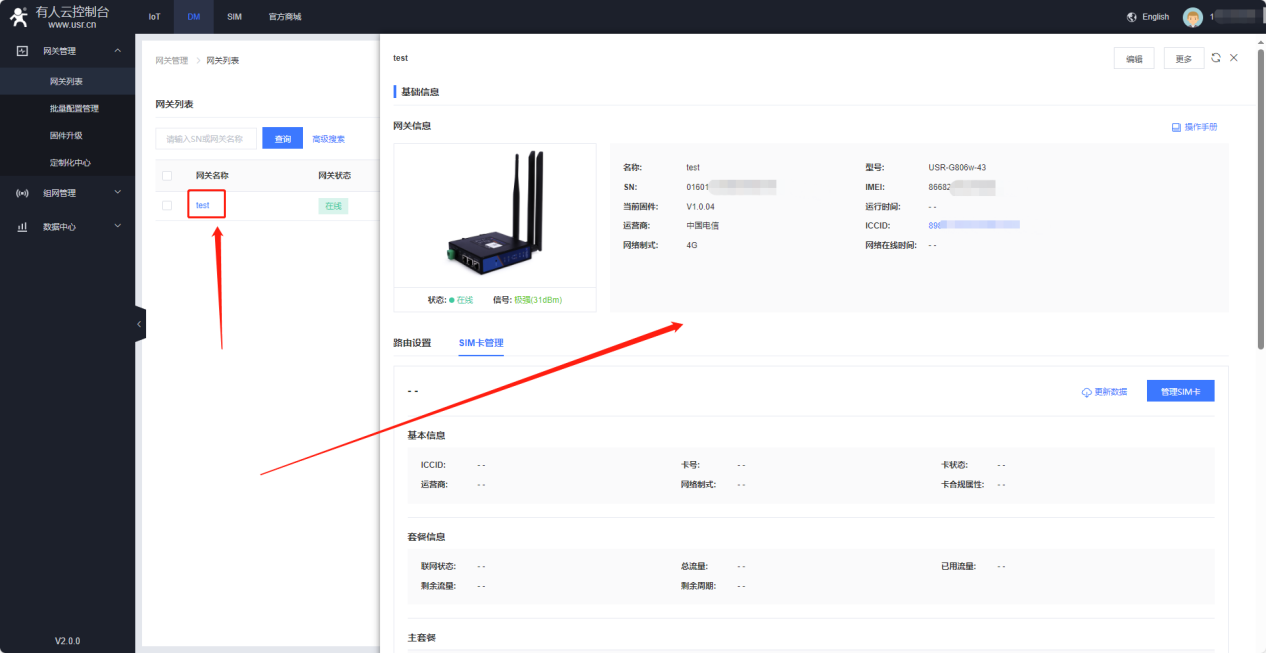Click the 更新数据 cloud download icon
The height and width of the screenshot is (653, 1266).
[1086, 392]
